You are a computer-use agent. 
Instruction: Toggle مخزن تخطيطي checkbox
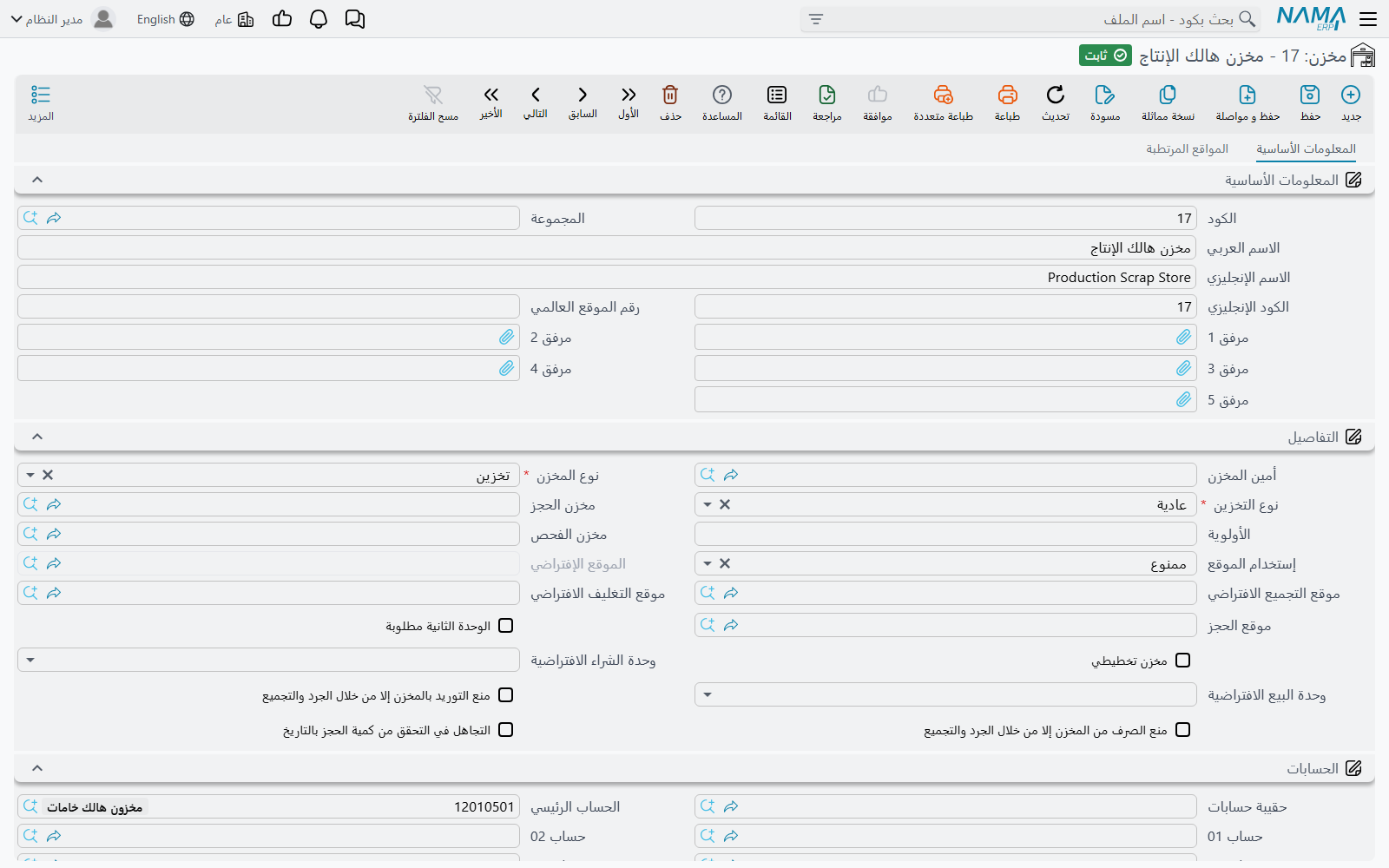(x=1182, y=661)
